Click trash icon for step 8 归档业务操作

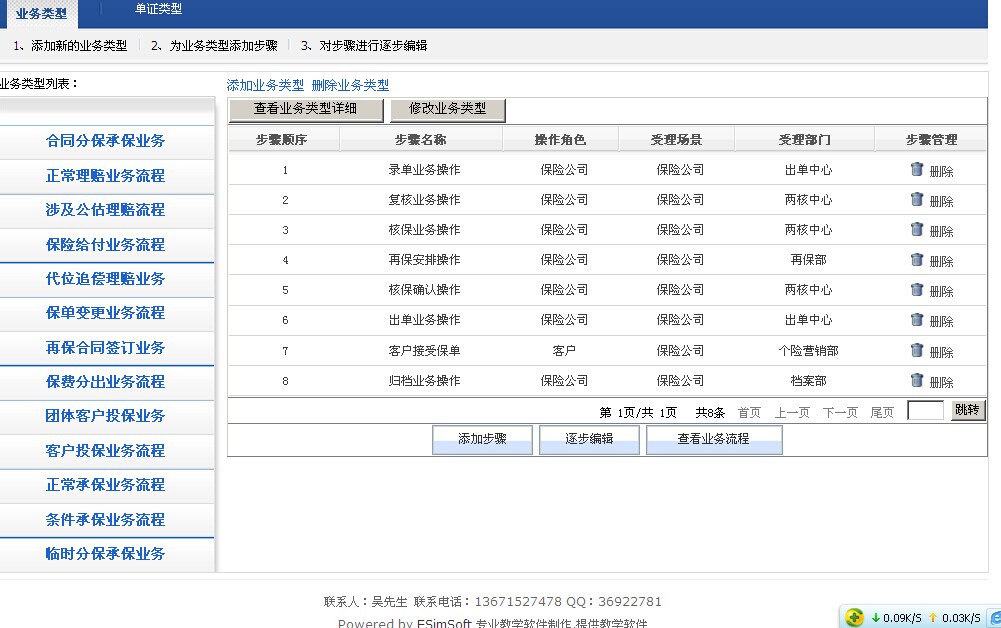click(916, 380)
